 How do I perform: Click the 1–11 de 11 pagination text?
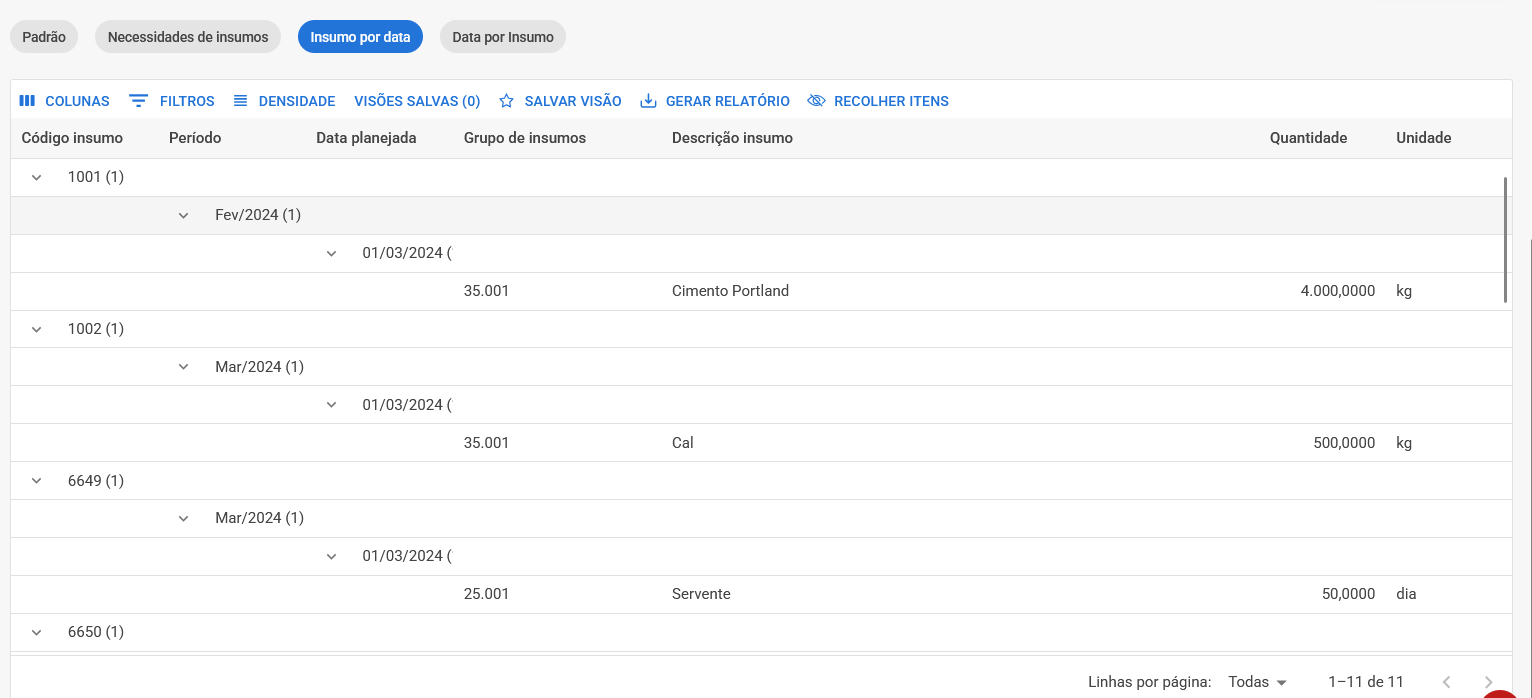(x=1366, y=682)
